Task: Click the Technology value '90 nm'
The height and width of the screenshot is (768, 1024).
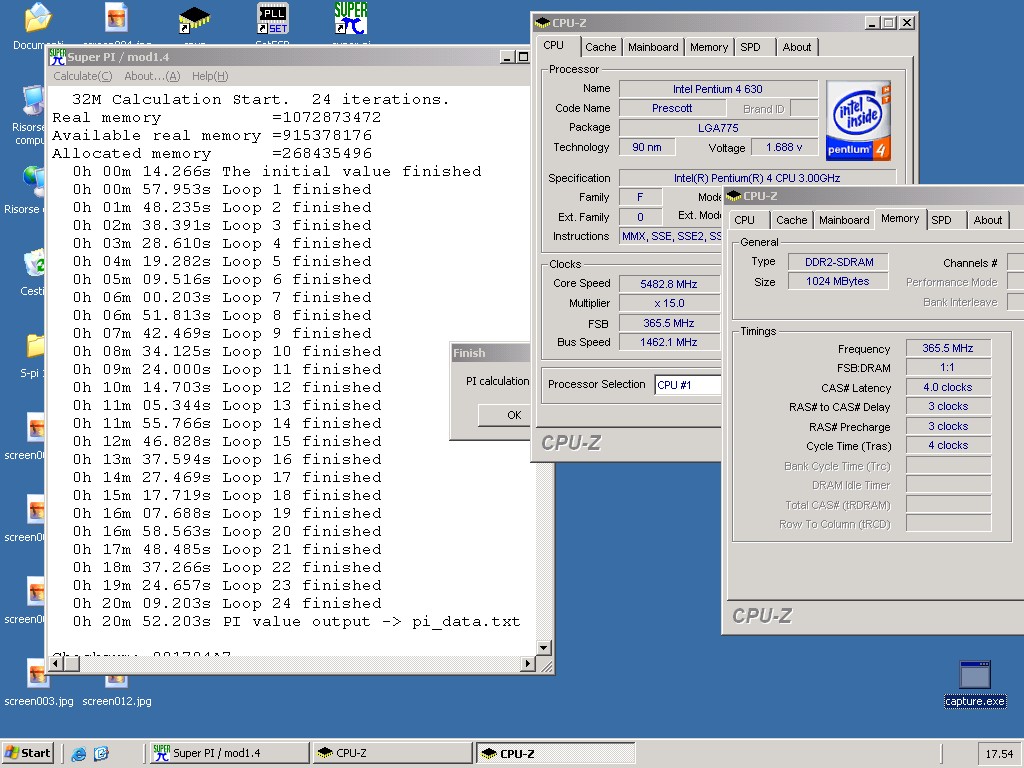Action: click(x=647, y=148)
